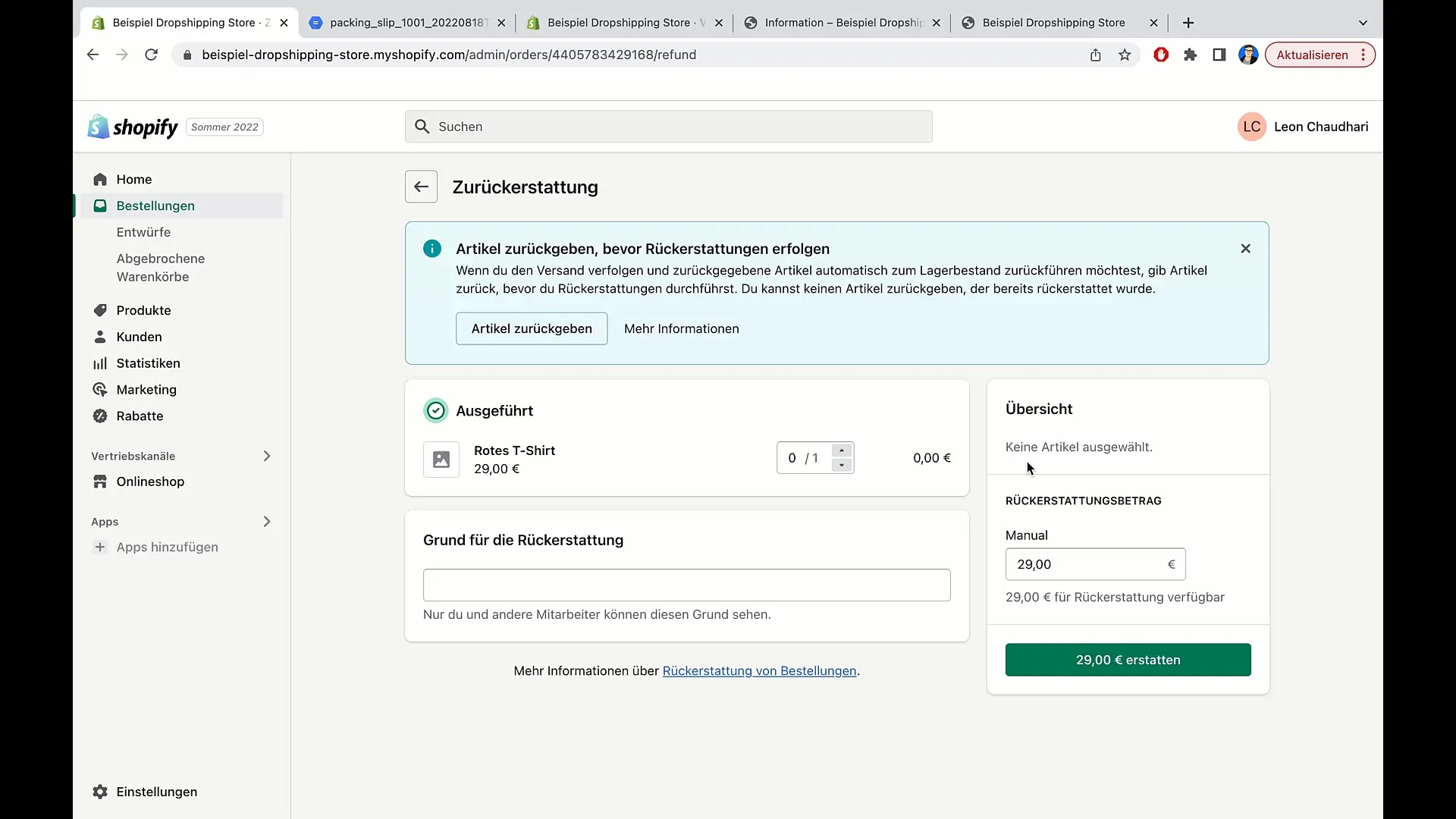The image size is (1456, 819).
Task: Click the share page icon
Action: [x=1095, y=55]
